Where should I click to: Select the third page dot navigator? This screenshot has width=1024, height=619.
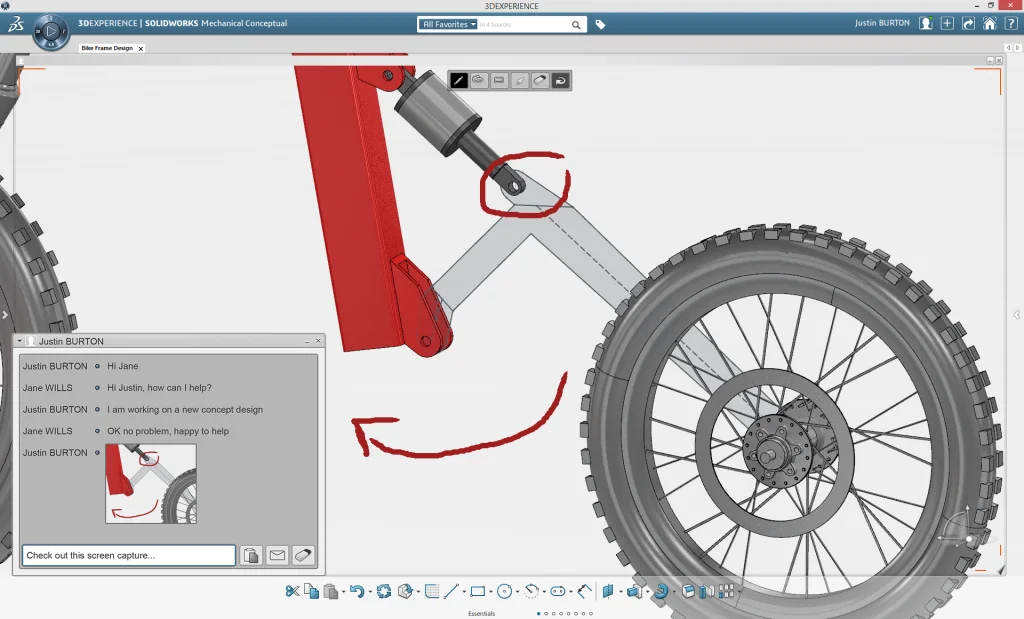pos(554,613)
